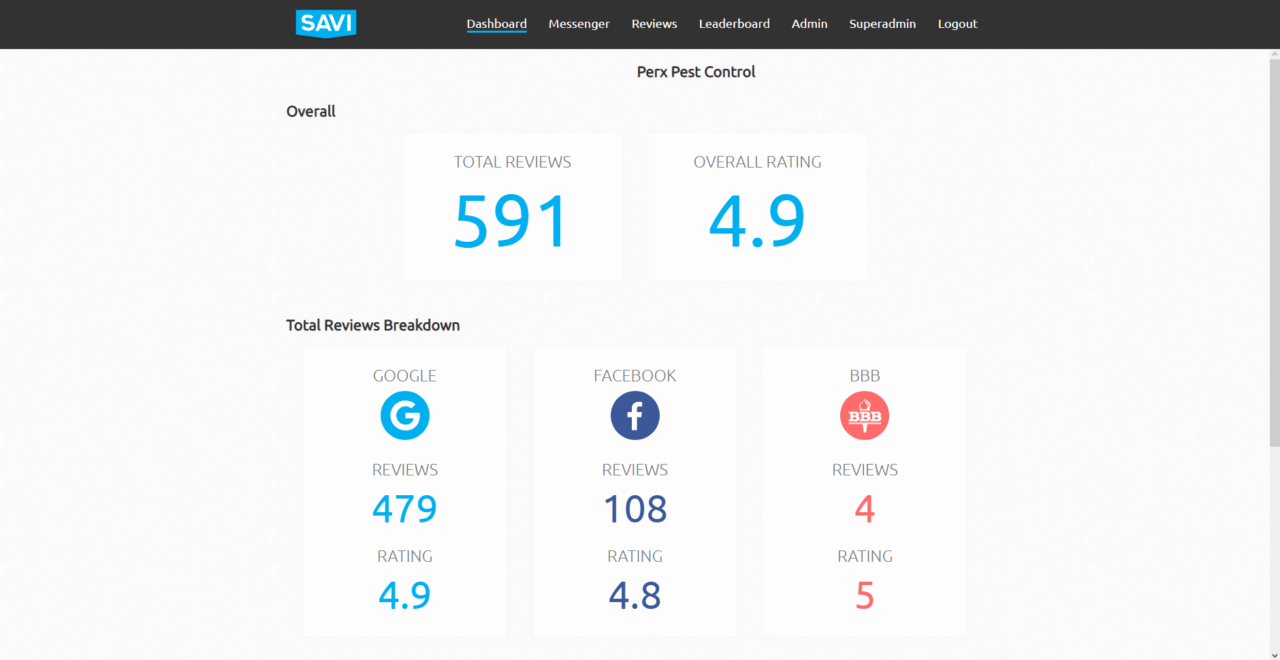Open the Reviews page
Screen dimensions: 1280x660
point(654,24)
